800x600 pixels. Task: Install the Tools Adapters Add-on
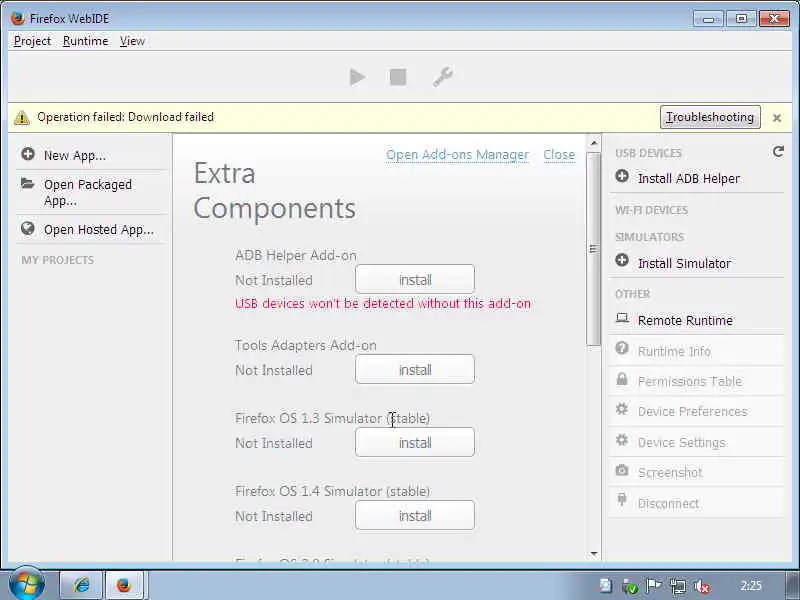point(415,369)
